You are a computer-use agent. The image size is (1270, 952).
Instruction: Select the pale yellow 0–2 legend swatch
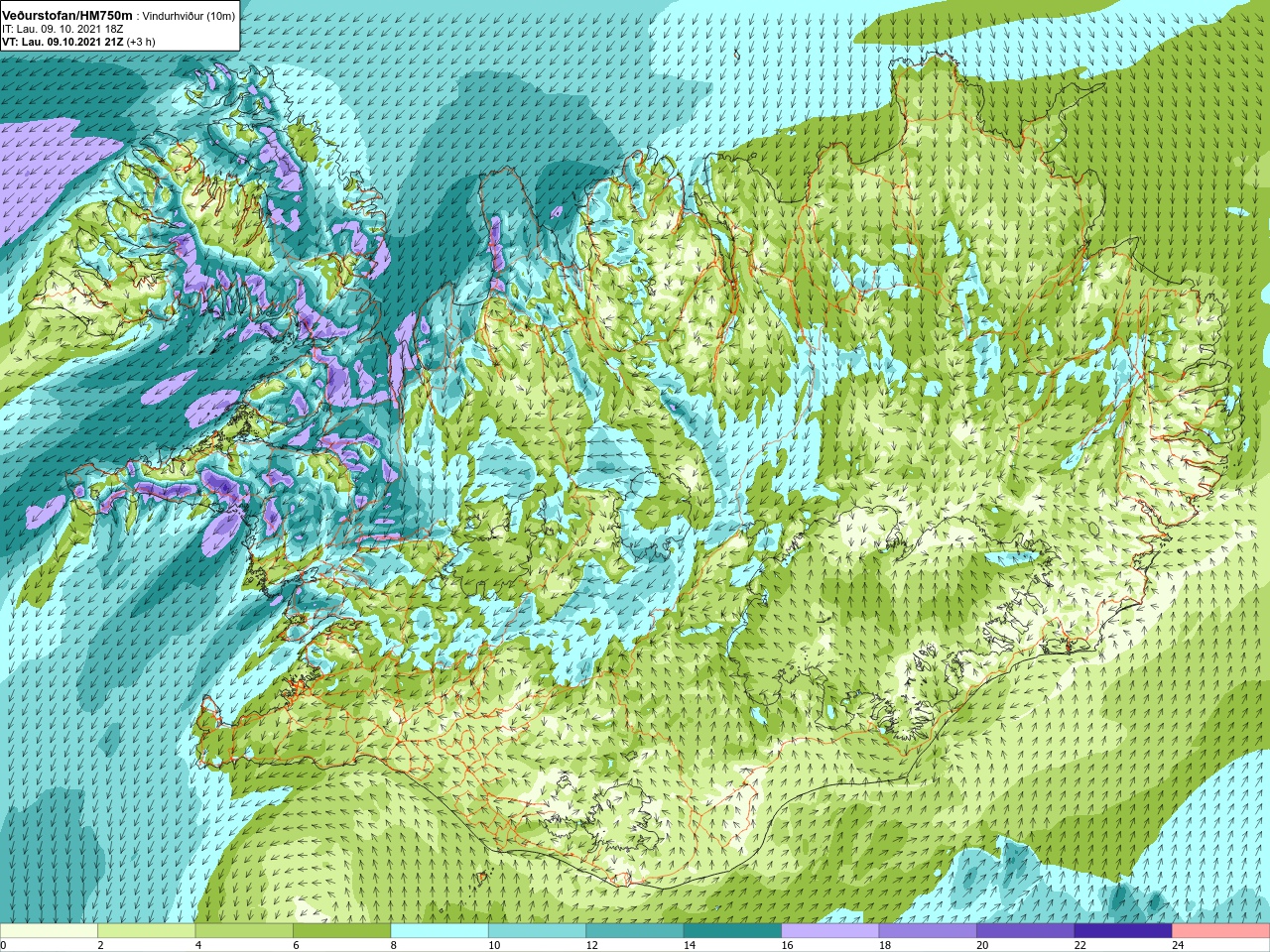pos(49,931)
